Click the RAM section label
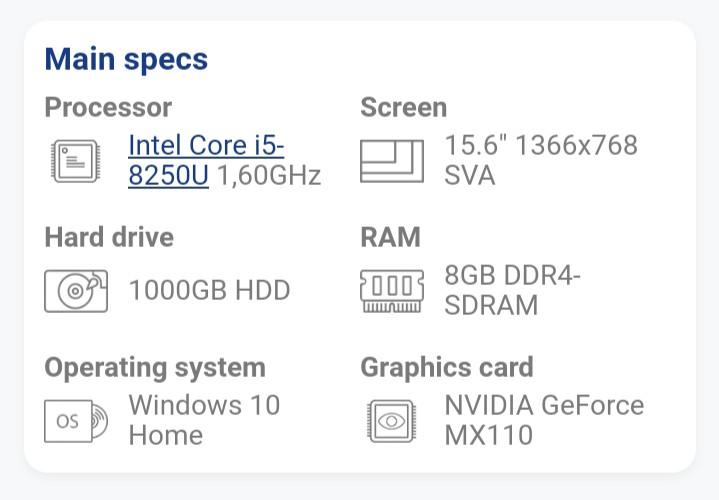 (x=390, y=237)
